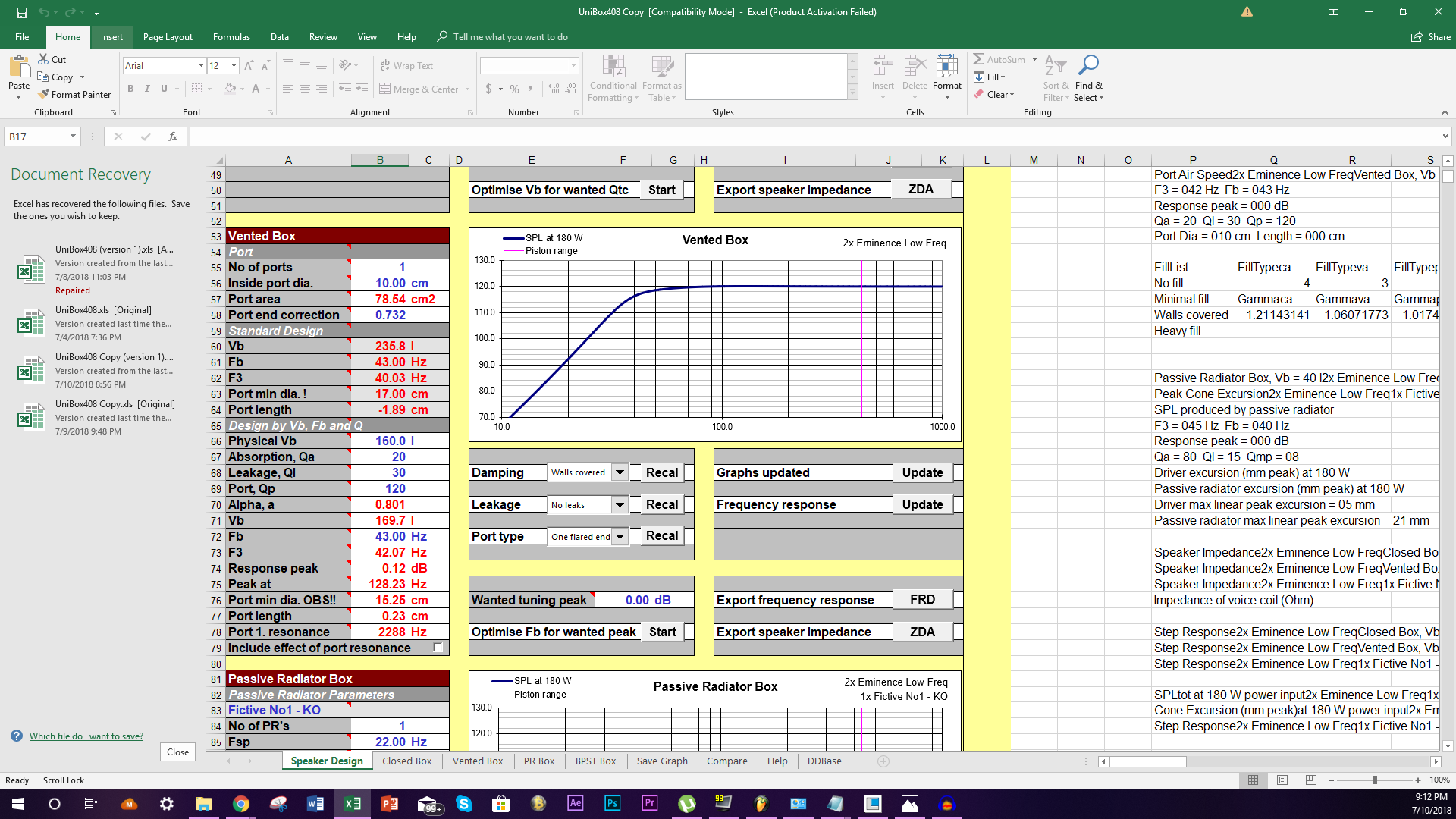The height and width of the screenshot is (819, 1456).
Task: Toggle bold formatting
Action: tap(130, 89)
